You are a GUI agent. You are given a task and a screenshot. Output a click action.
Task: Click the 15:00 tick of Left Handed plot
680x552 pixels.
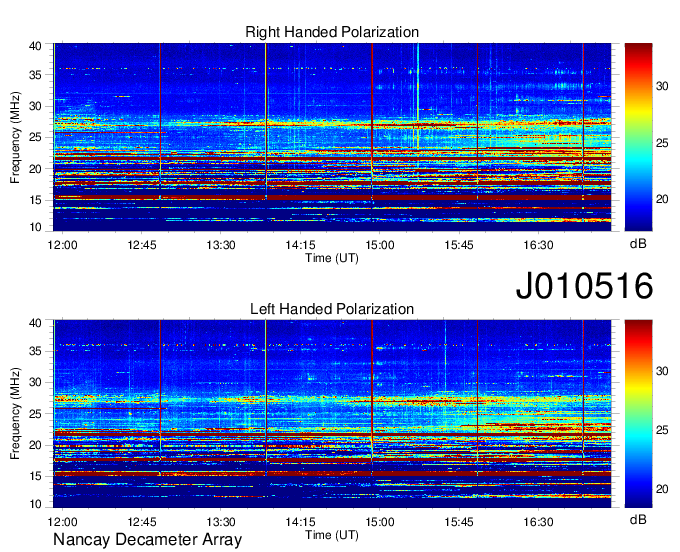pos(379,522)
